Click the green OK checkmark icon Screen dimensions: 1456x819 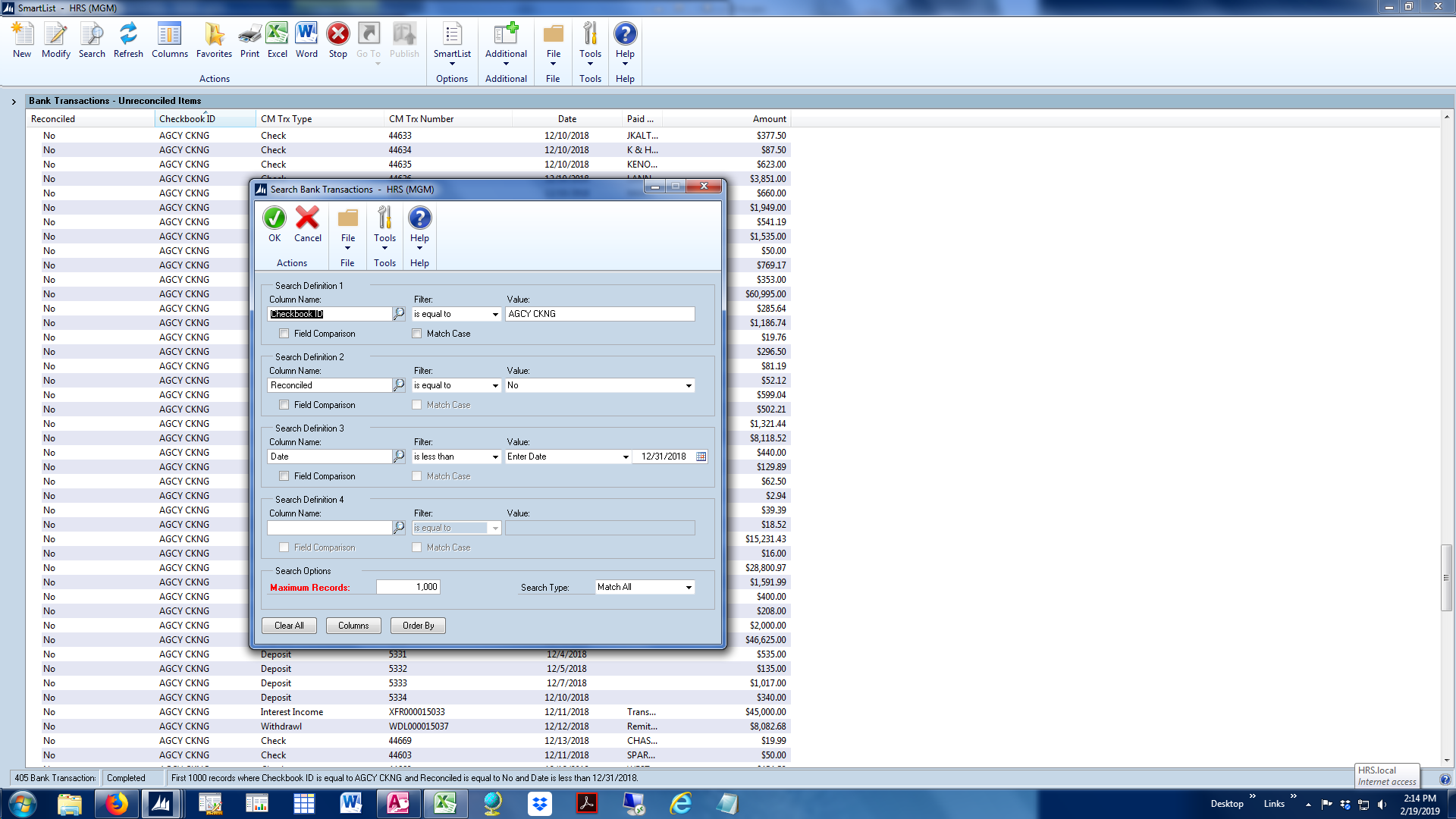click(274, 219)
